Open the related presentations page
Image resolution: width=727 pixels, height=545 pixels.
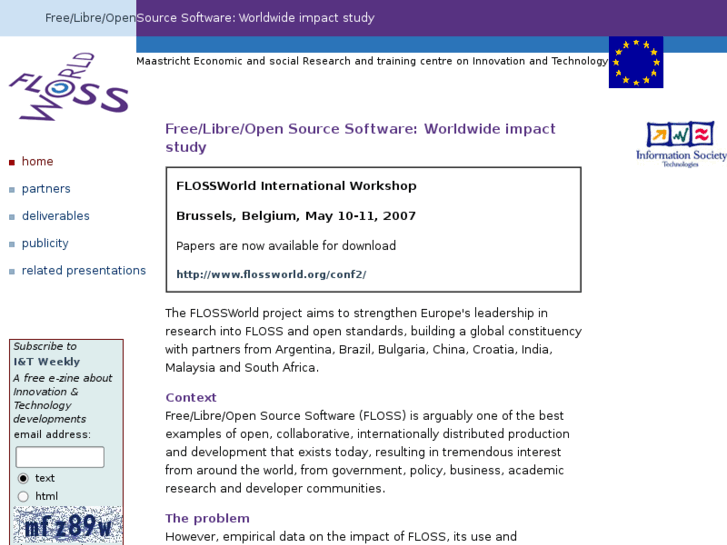click(84, 270)
